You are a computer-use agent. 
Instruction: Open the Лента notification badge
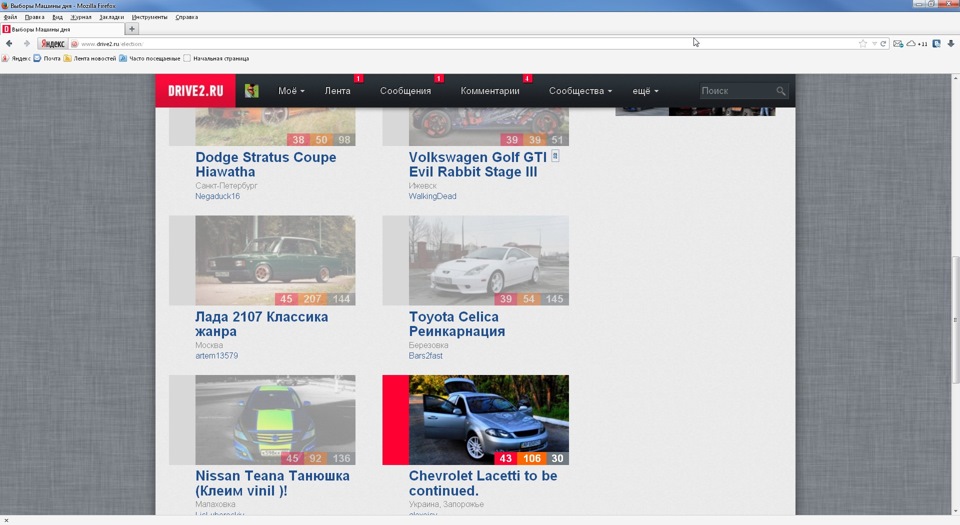coord(359,78)
